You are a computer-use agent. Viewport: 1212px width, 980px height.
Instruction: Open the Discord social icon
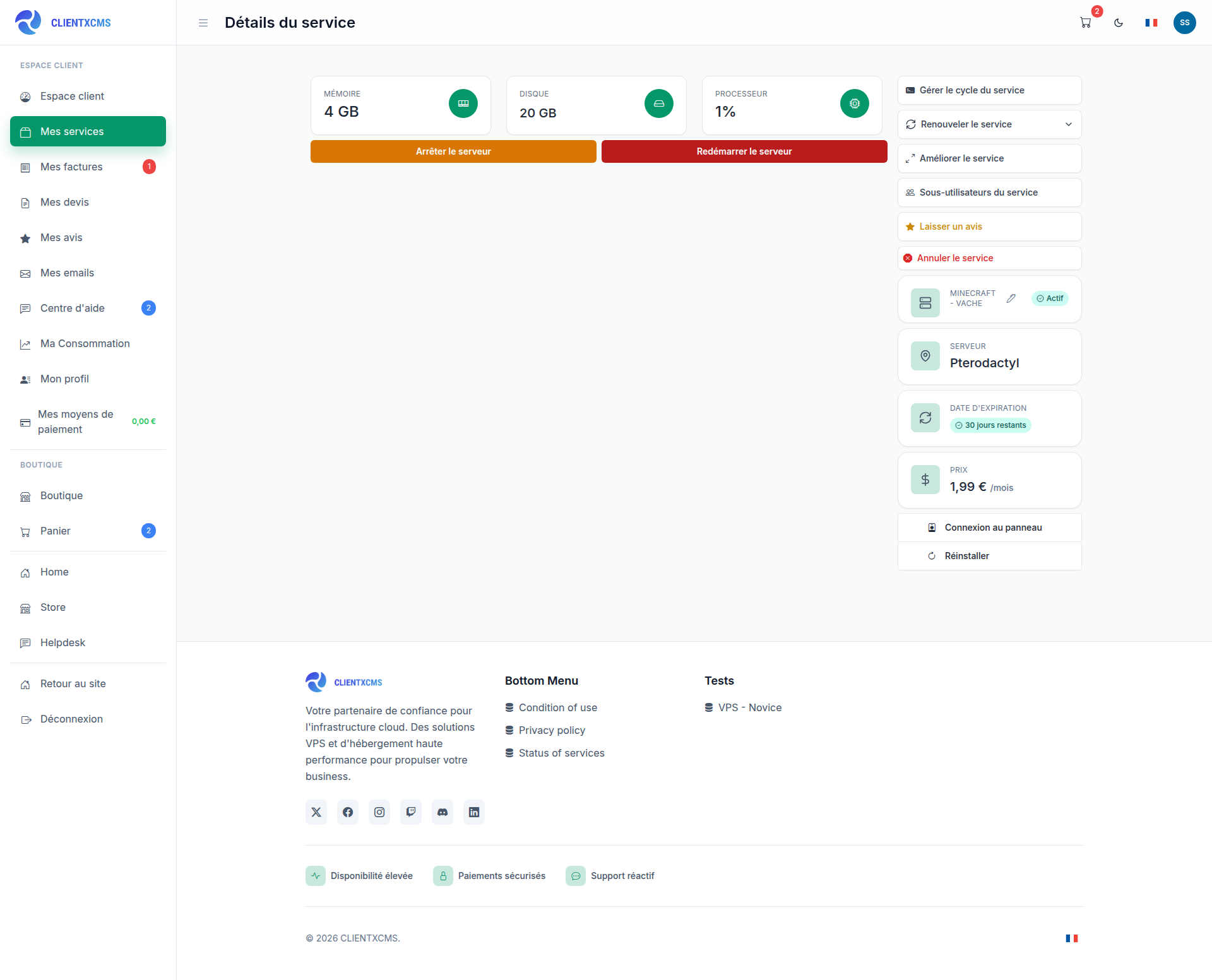(x=443, y=812)
